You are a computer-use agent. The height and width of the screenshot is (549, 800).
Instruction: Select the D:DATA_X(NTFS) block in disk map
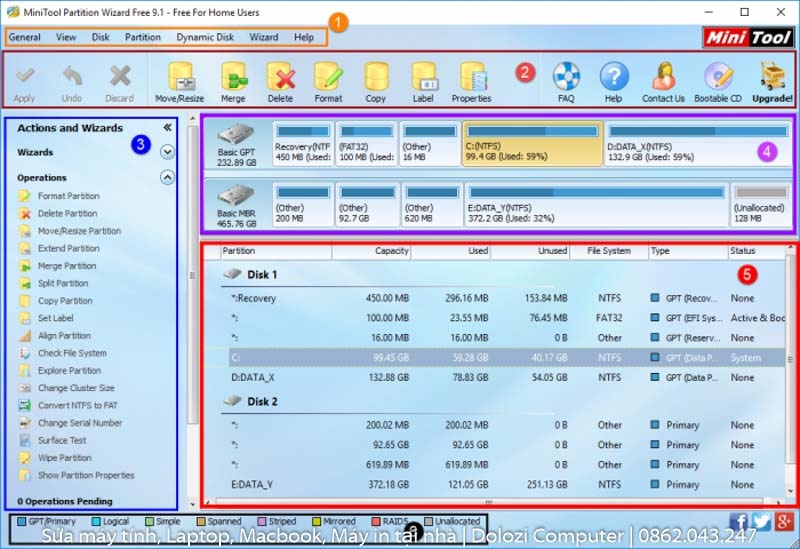696,144
